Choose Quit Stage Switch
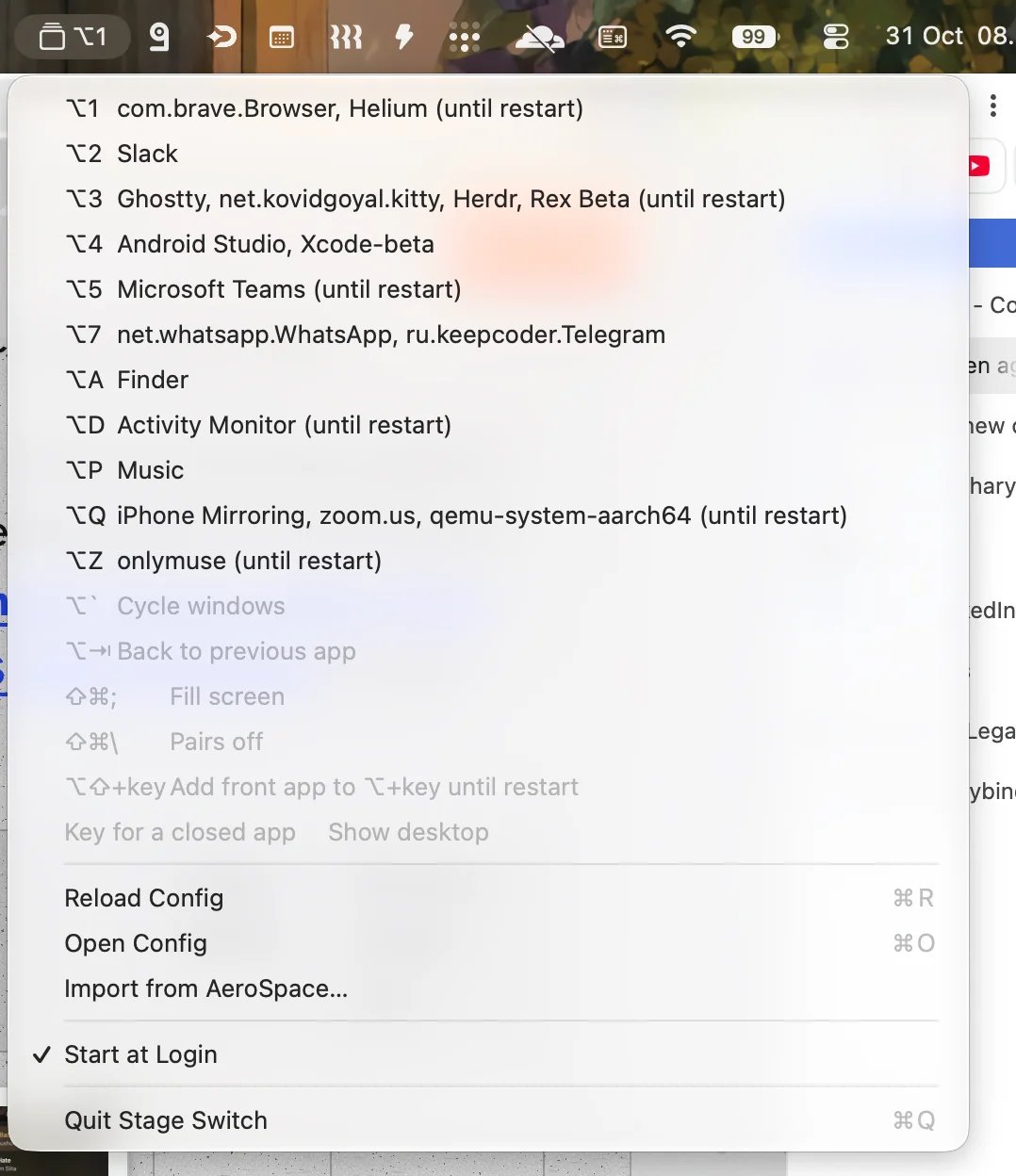Screen dimensions: 1016x1176 488,1120
